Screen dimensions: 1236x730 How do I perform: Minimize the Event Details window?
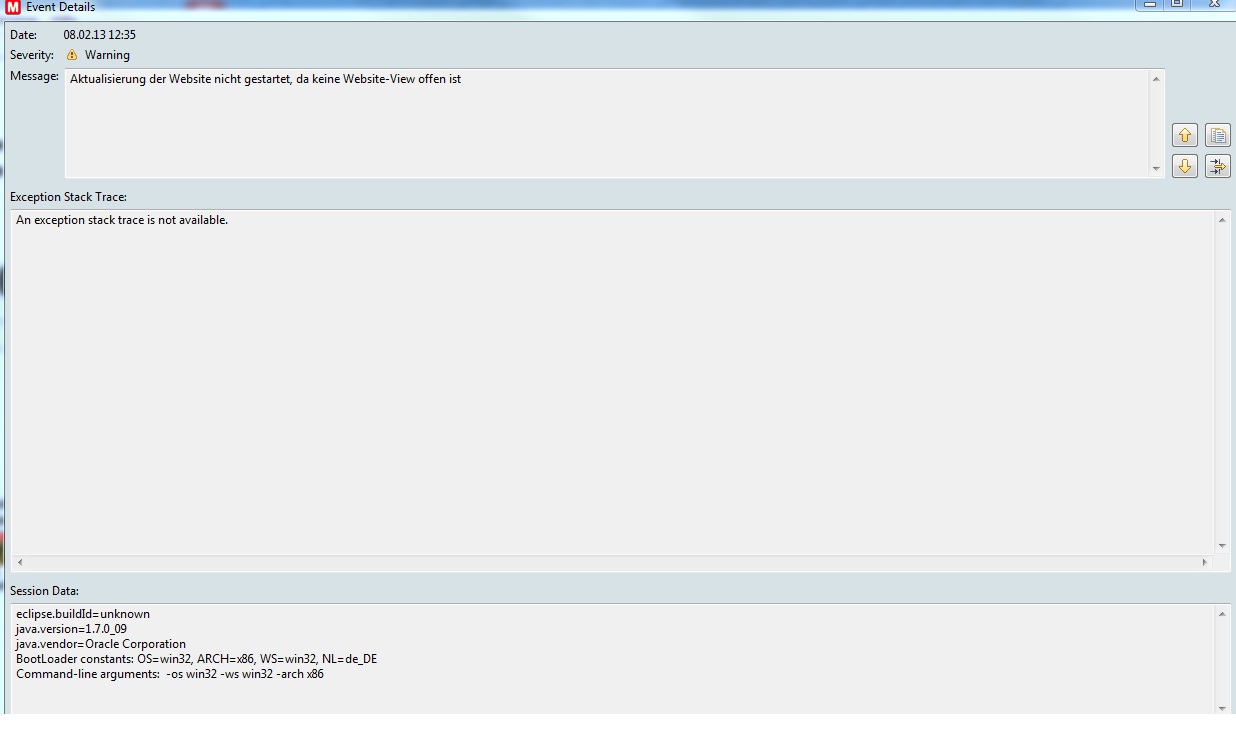pos(1150,4)
